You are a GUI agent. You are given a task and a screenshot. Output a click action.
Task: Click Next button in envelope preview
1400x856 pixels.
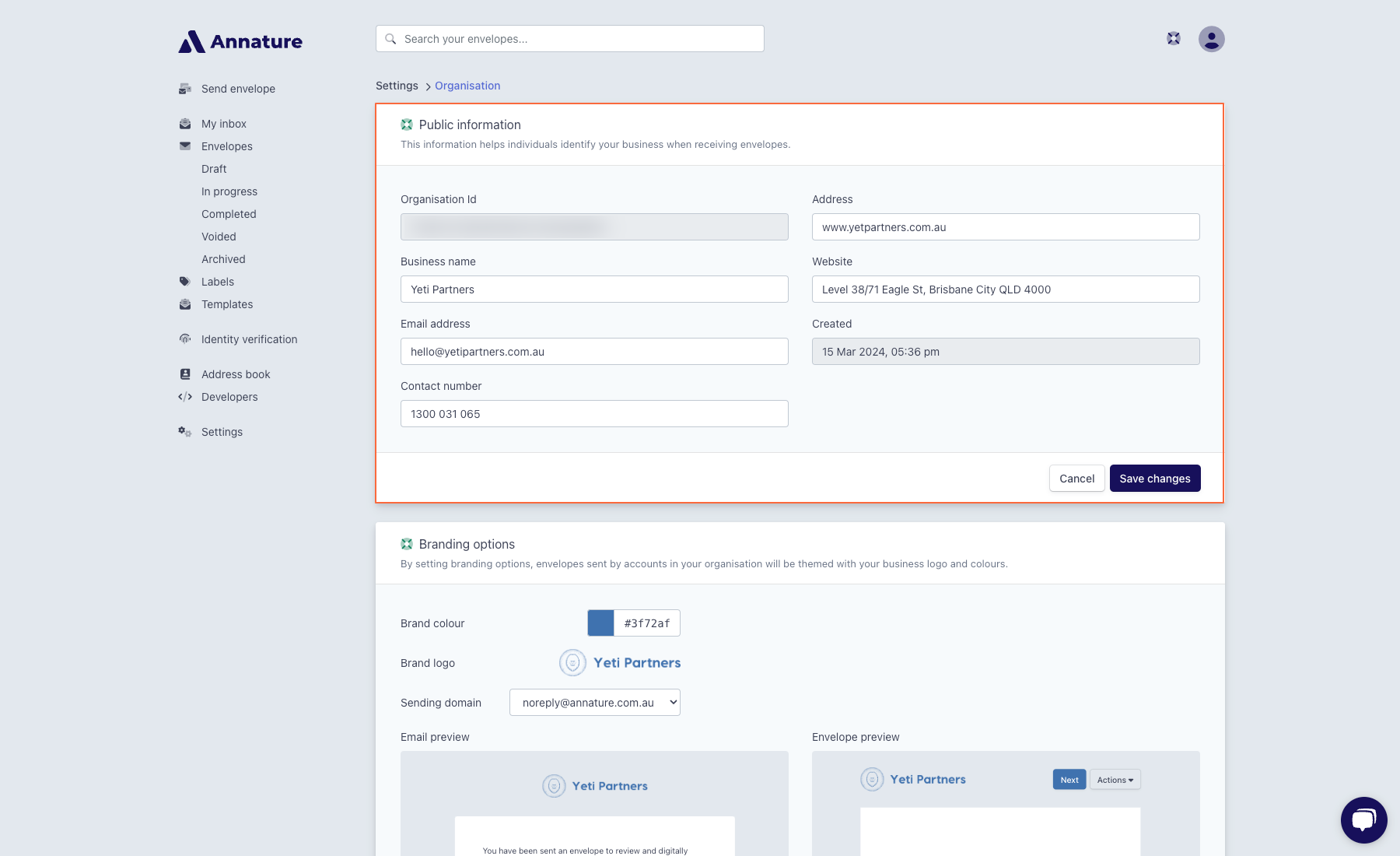click(1069, 780)
